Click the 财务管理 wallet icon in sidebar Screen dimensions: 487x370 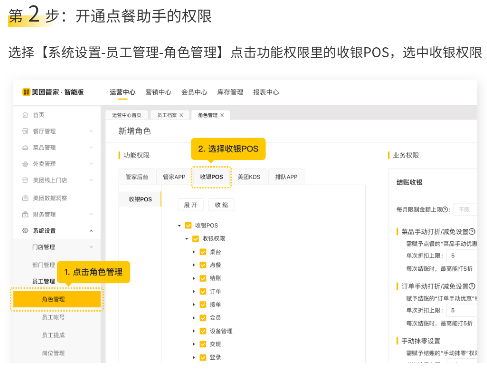click(x=25, y=214)
